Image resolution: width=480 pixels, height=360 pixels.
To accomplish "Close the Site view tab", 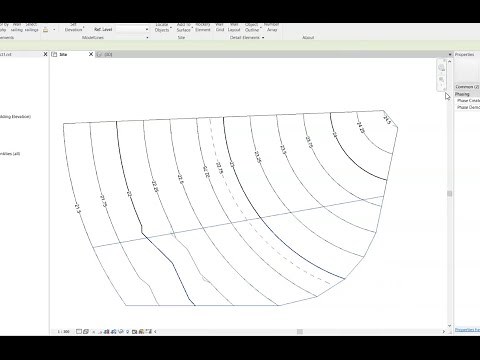I will point(91,54).
